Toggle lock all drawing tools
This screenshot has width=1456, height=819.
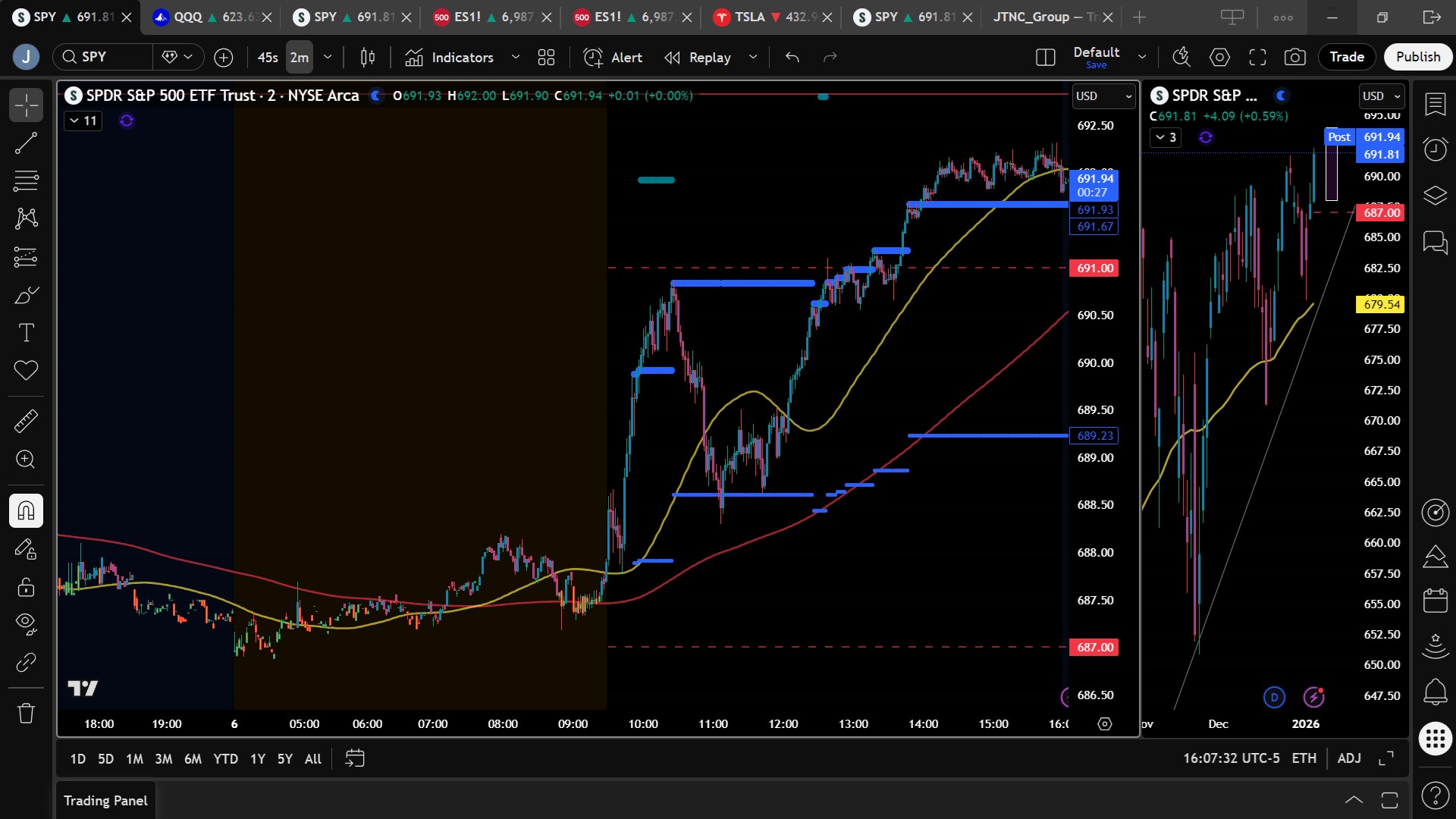pos(26,587)
